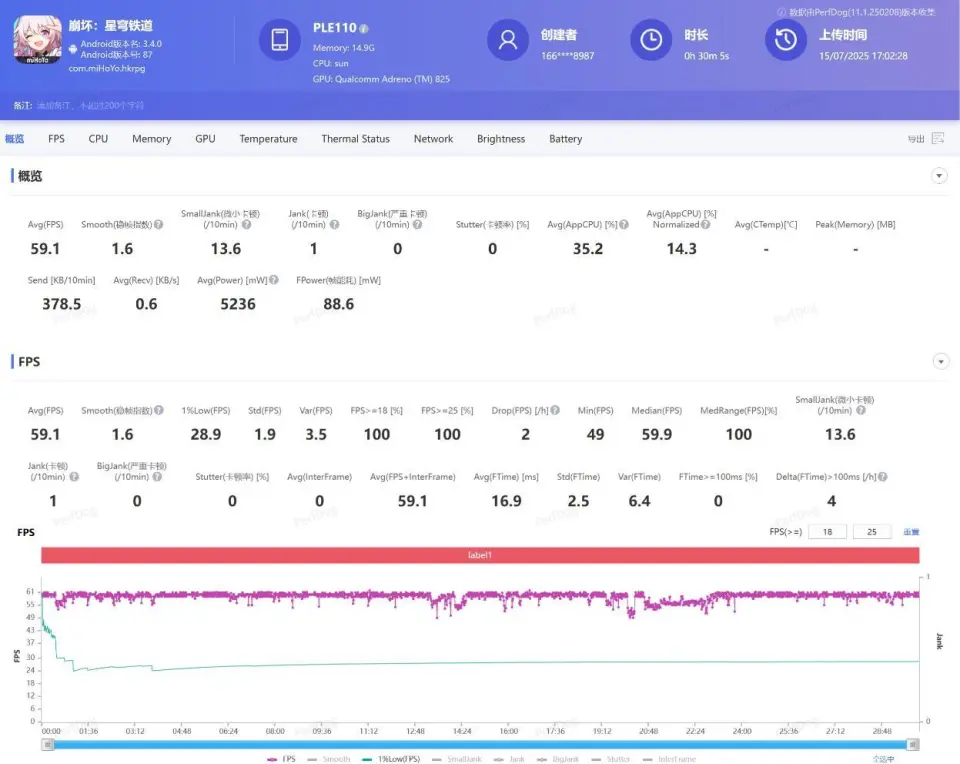Click the label1 red bar above chart
The image size is (960, 764).
(480, 555)
